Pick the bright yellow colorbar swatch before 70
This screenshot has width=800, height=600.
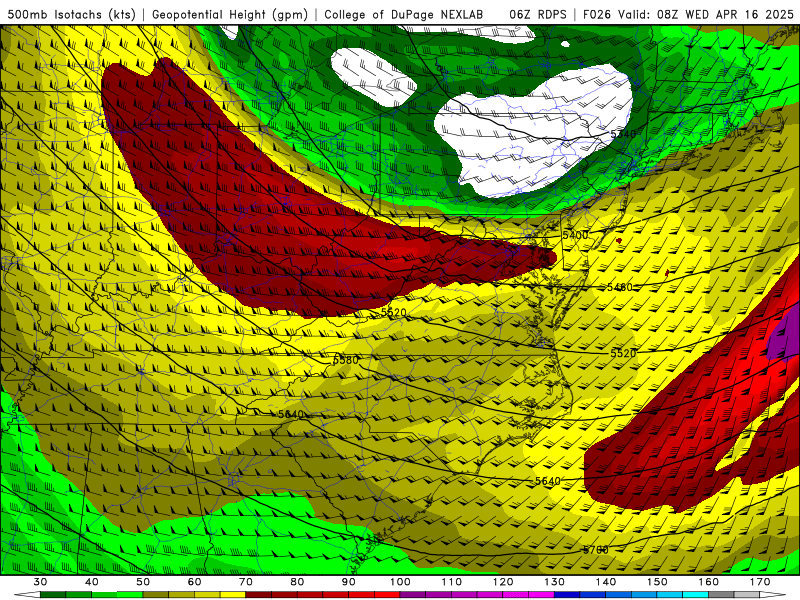(x=233, y=595)
